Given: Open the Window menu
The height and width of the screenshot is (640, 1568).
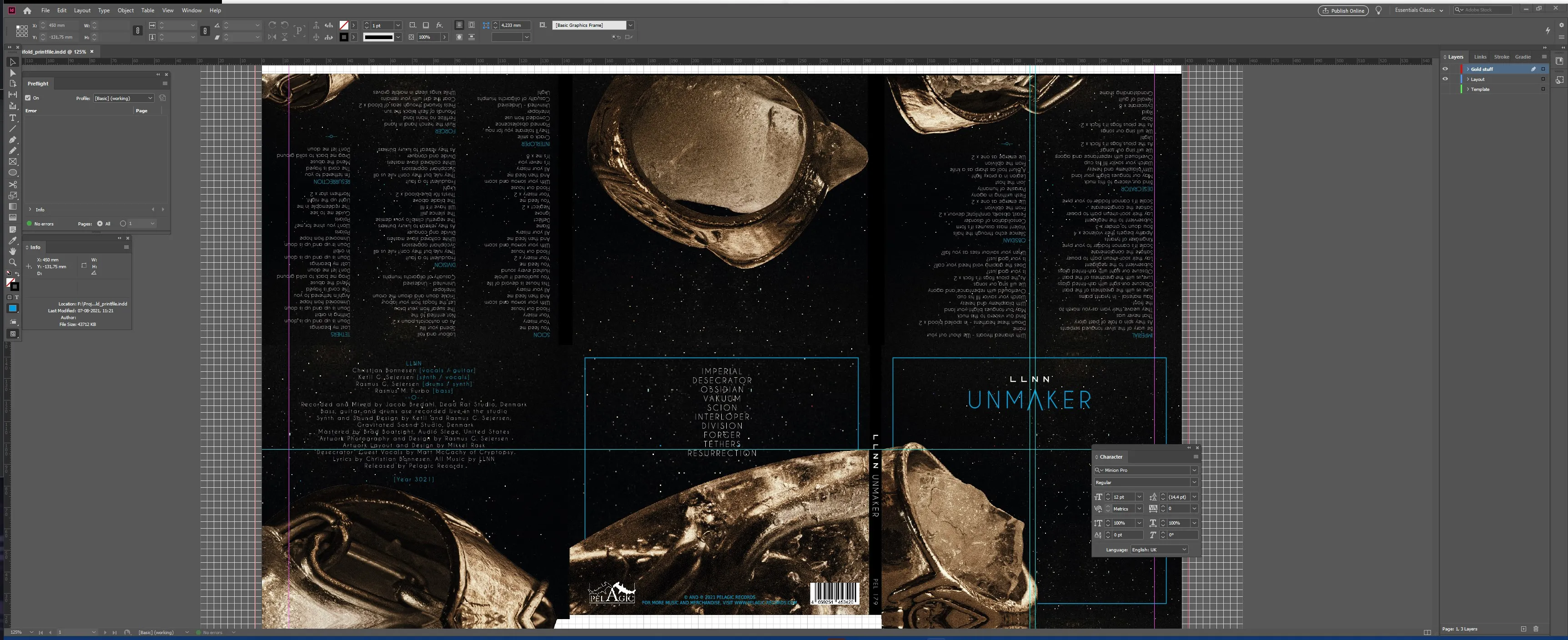Looking at the screenshot, I should (x=192, y=10).
